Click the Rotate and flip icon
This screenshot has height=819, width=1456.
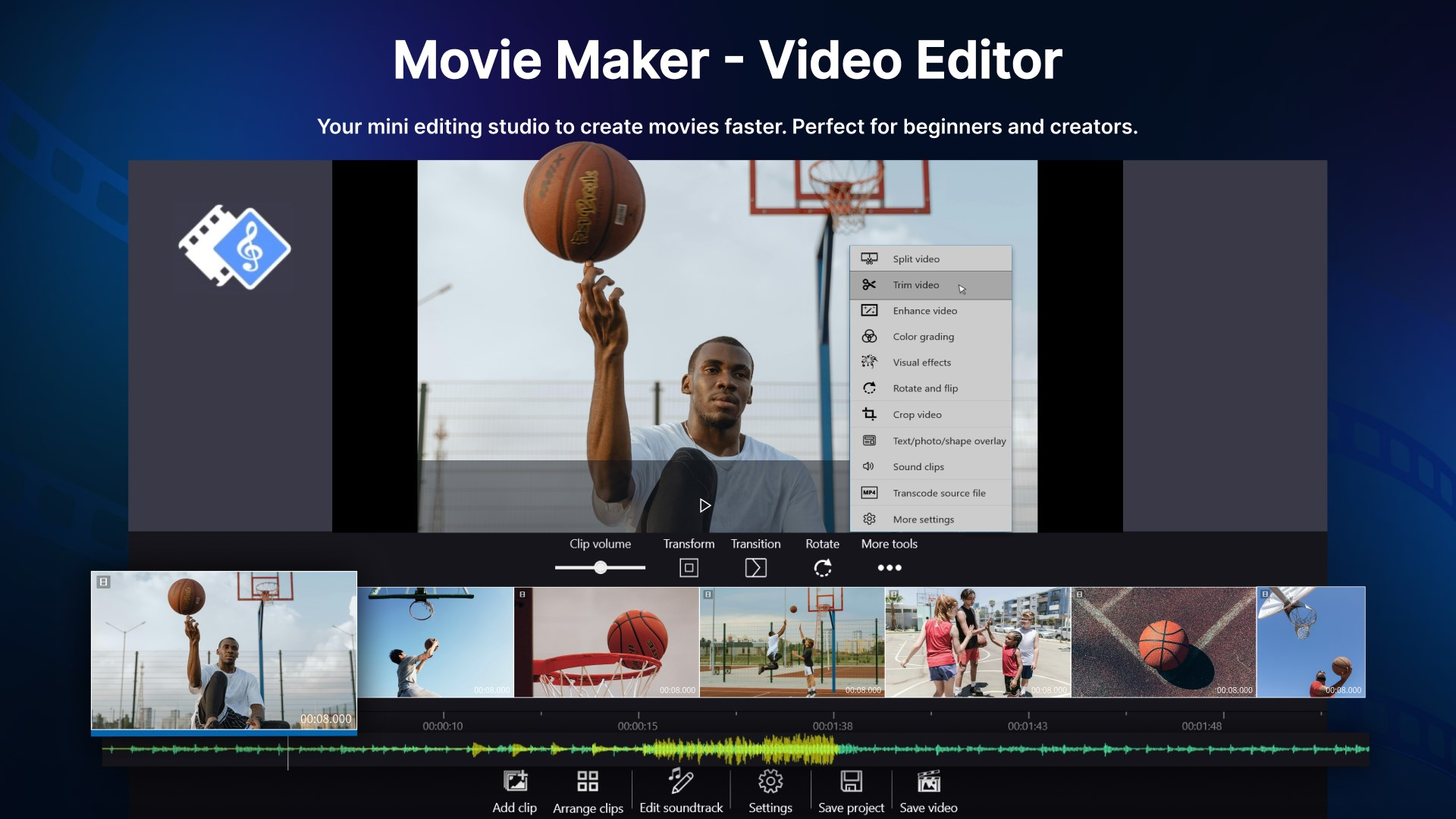869,388
